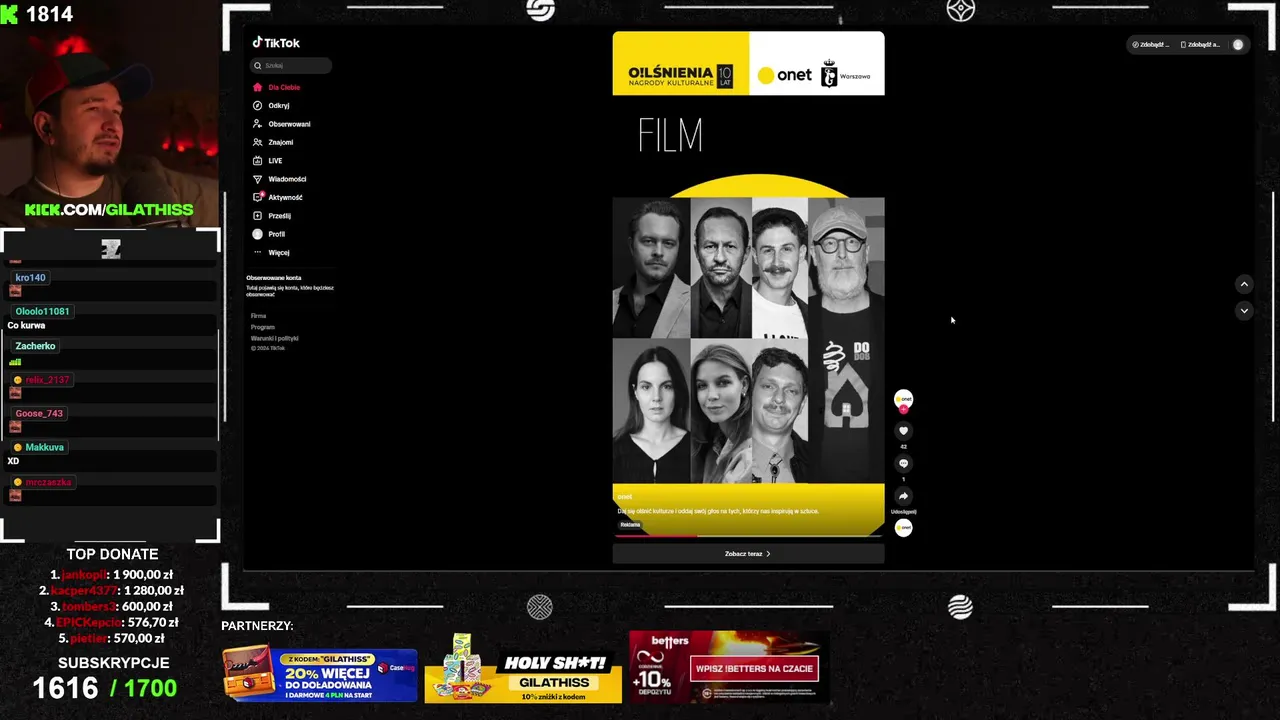Go to the previous video
1280x720 pixels.
point(1244,284)
